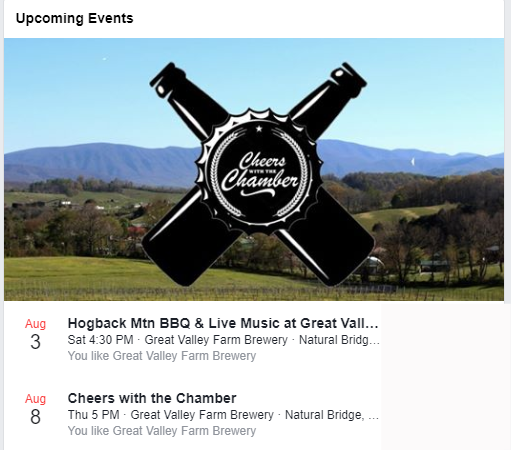511x450 pixels.
Task: Click the blank panel right of event listings
Action: click(x=446, y=377)
